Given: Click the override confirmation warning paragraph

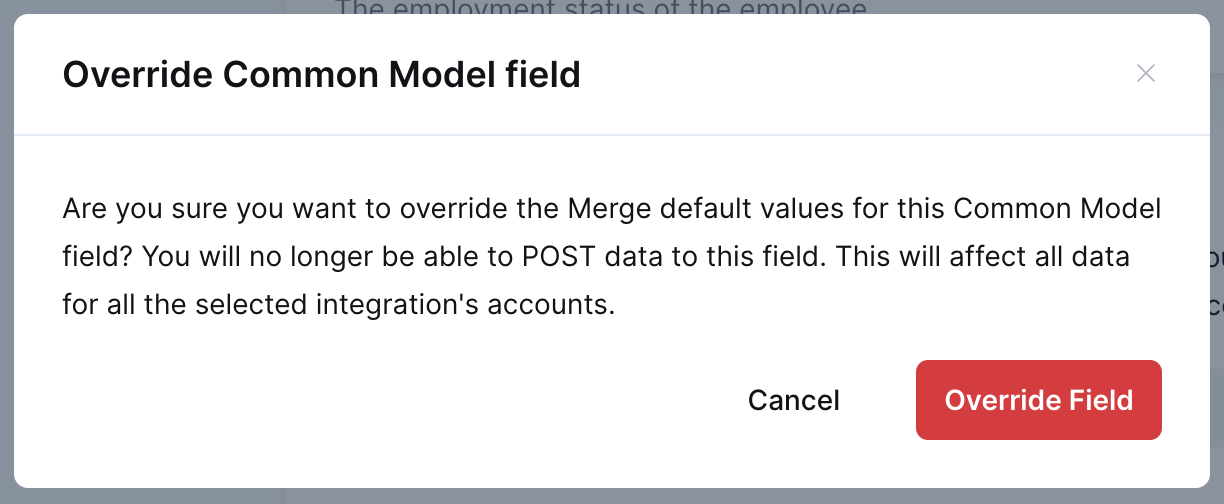Looking at the screenshot, I should click(x=611, y=257).
